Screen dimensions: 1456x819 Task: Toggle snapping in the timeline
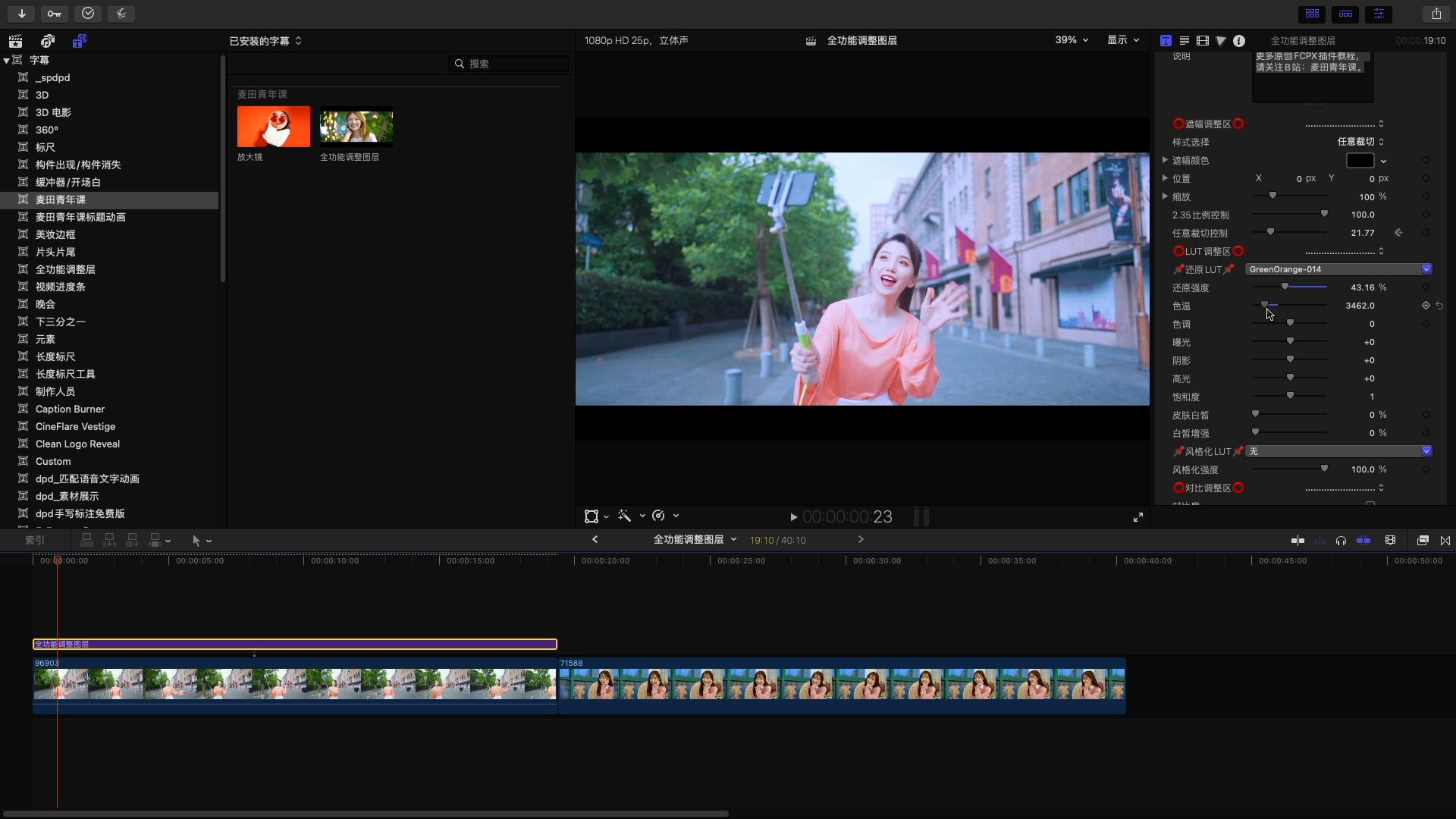(x=1363, y=541)
